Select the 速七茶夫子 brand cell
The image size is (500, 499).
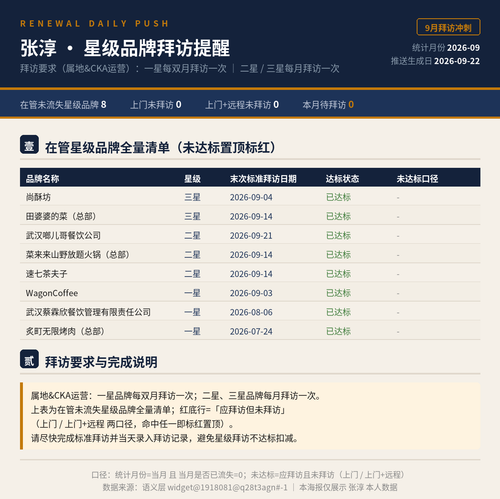[47, 274]
